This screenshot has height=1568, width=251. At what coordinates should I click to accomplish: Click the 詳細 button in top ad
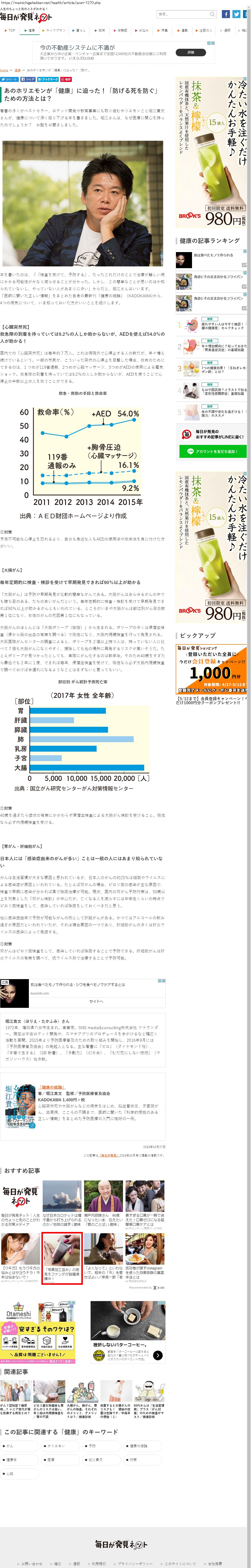(x=191, y=52)
